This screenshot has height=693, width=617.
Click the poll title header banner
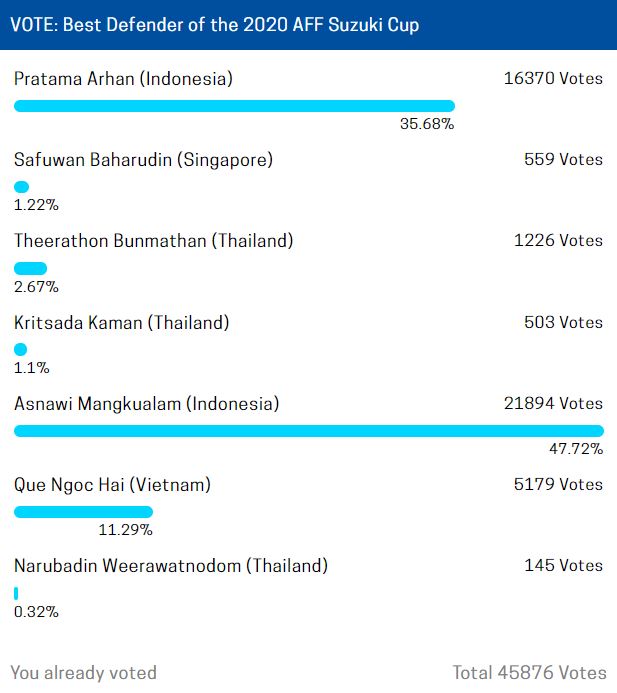(308, 25)
